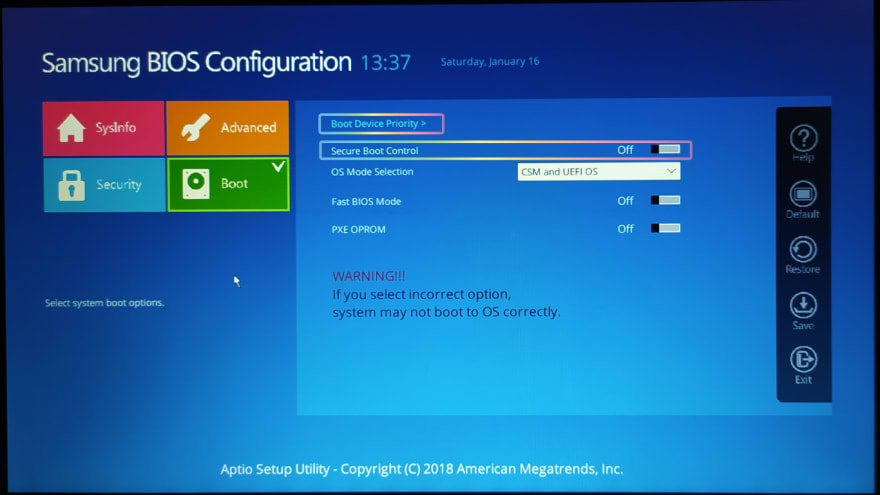This screenshot has width=880, height=495.
Task: Open OS Mode Selection dropdown
Action: coord(599,172)
